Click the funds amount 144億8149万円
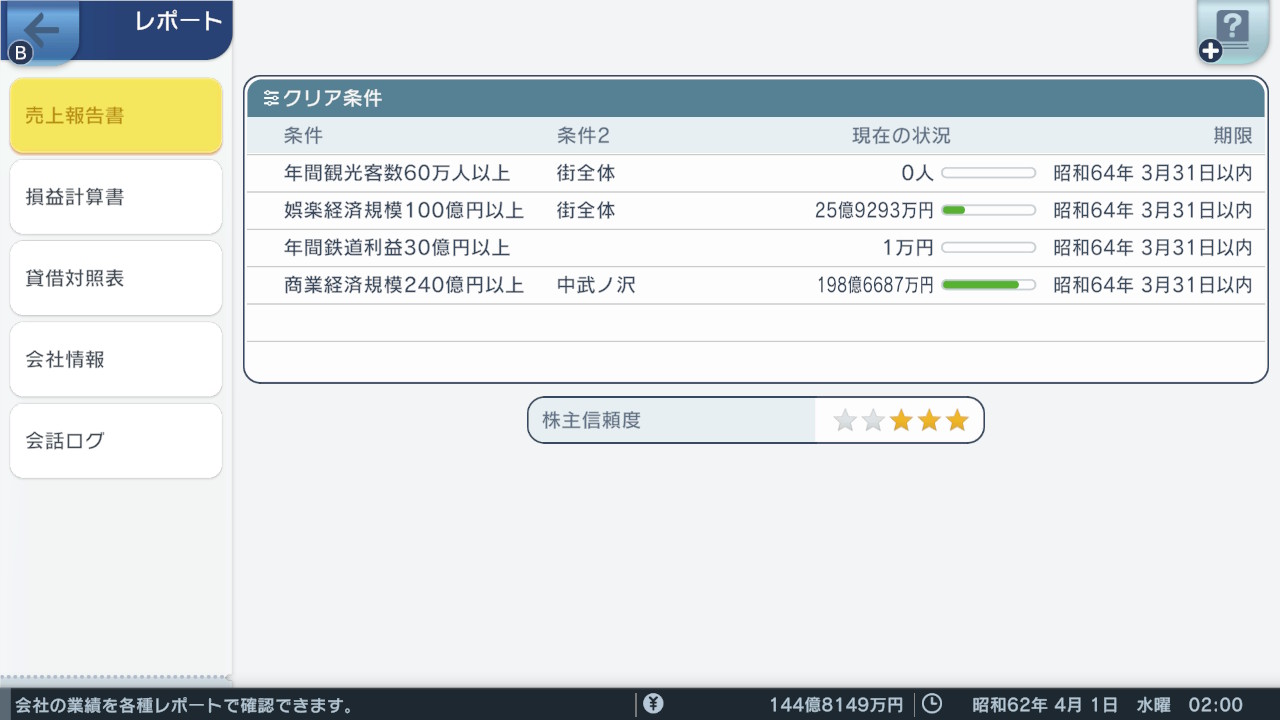Screen dimensions: 1280x720 [x=836, y=705]
